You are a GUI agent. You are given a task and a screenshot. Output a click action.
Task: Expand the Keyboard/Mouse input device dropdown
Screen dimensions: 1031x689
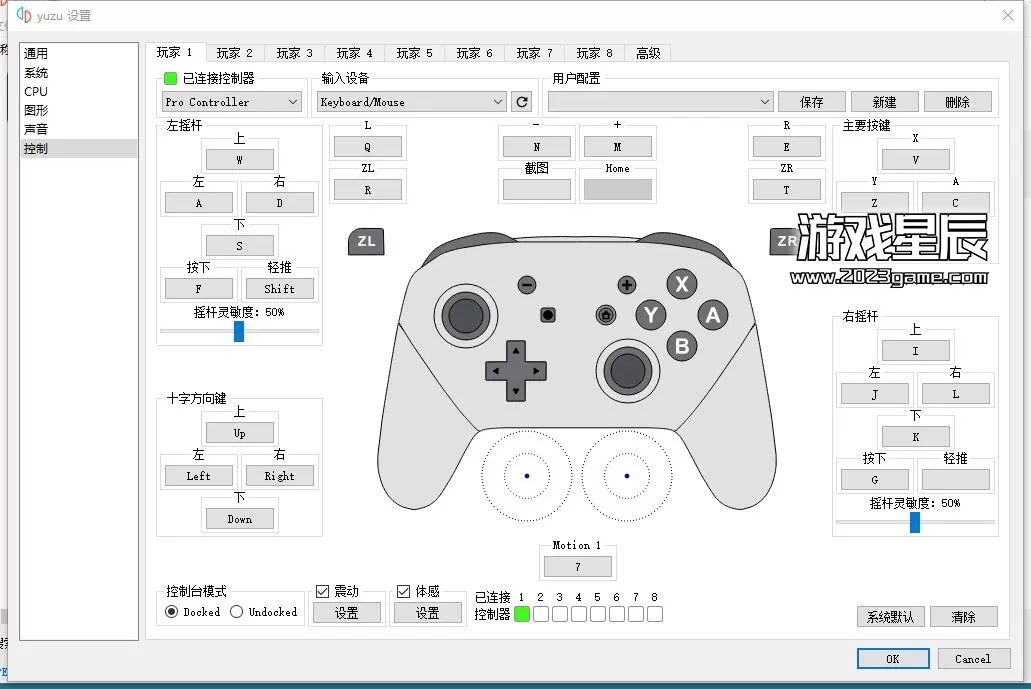tap(412, 102)
